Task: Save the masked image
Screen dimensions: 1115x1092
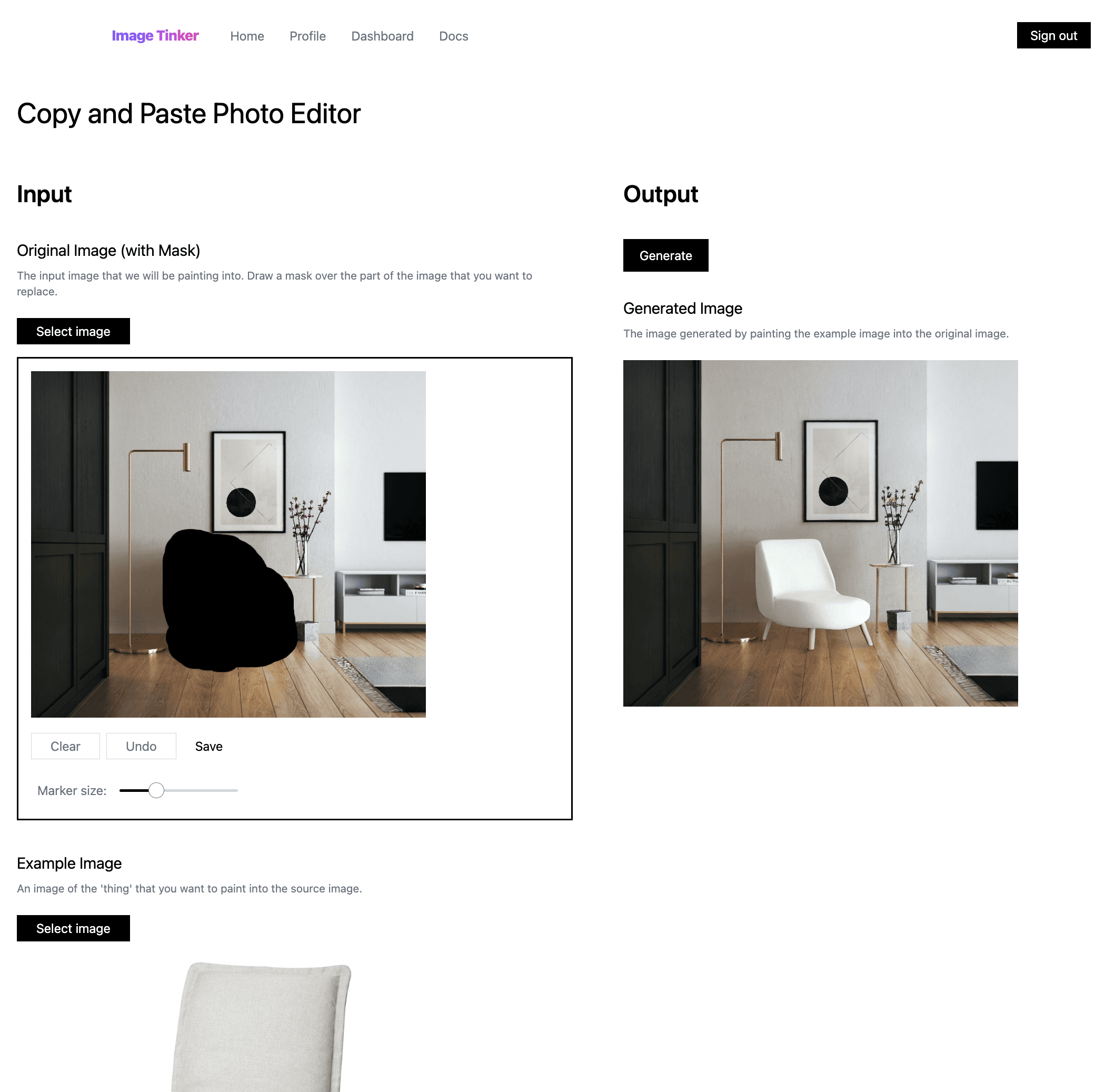Action: [x=209, y=746]
